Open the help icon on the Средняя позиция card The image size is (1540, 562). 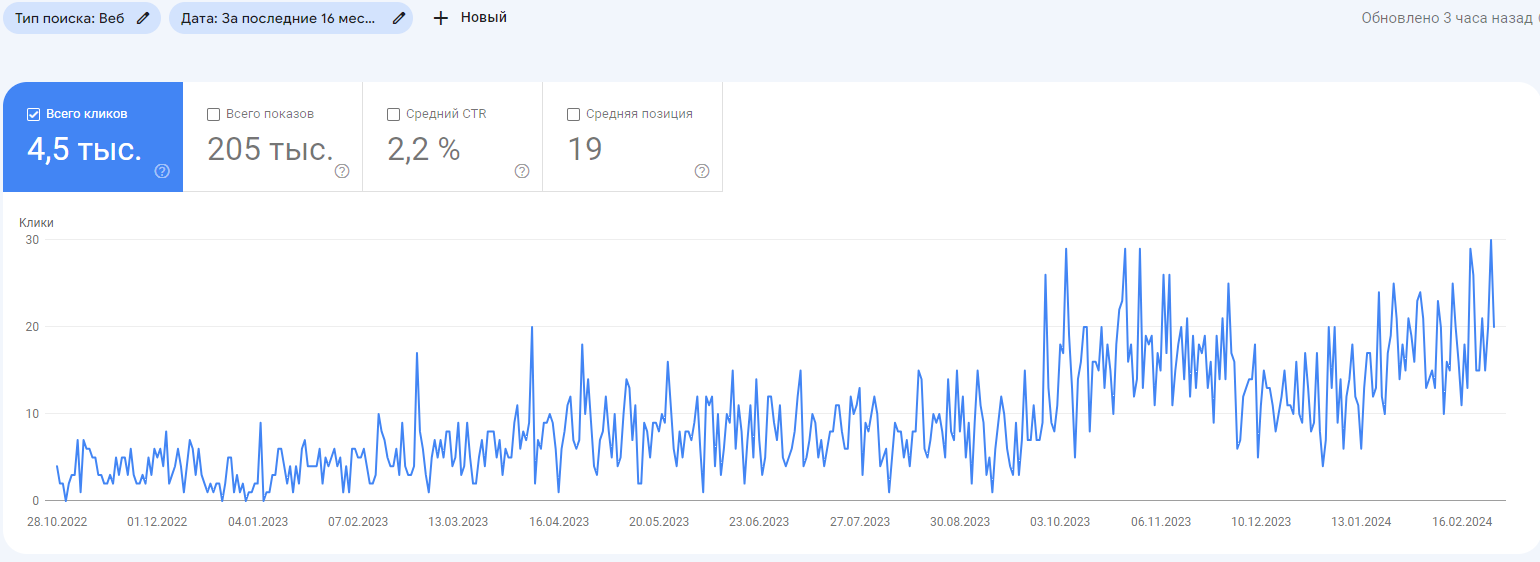pyautogui.click(x=702, y=171)
